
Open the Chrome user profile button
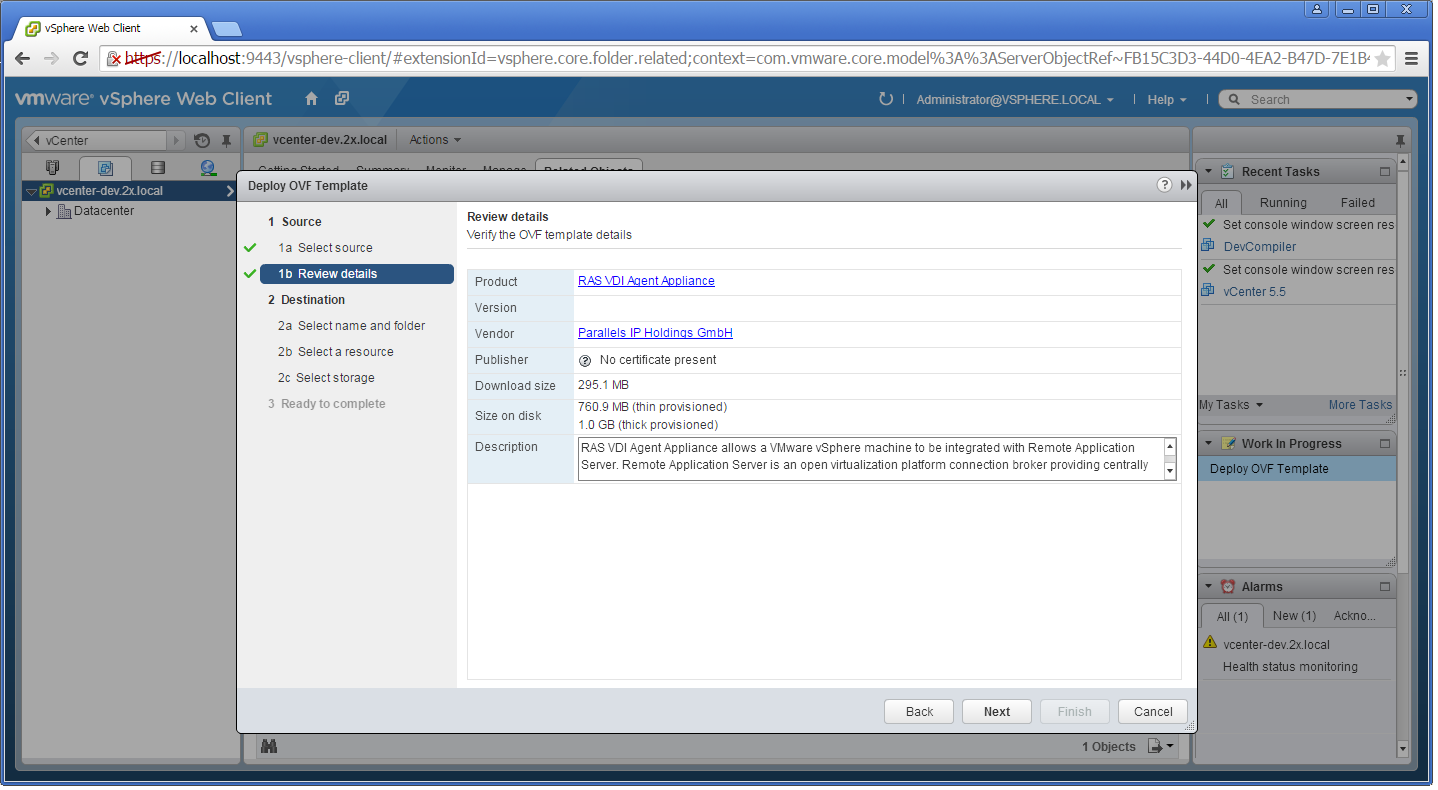(x=1317, y=9)
